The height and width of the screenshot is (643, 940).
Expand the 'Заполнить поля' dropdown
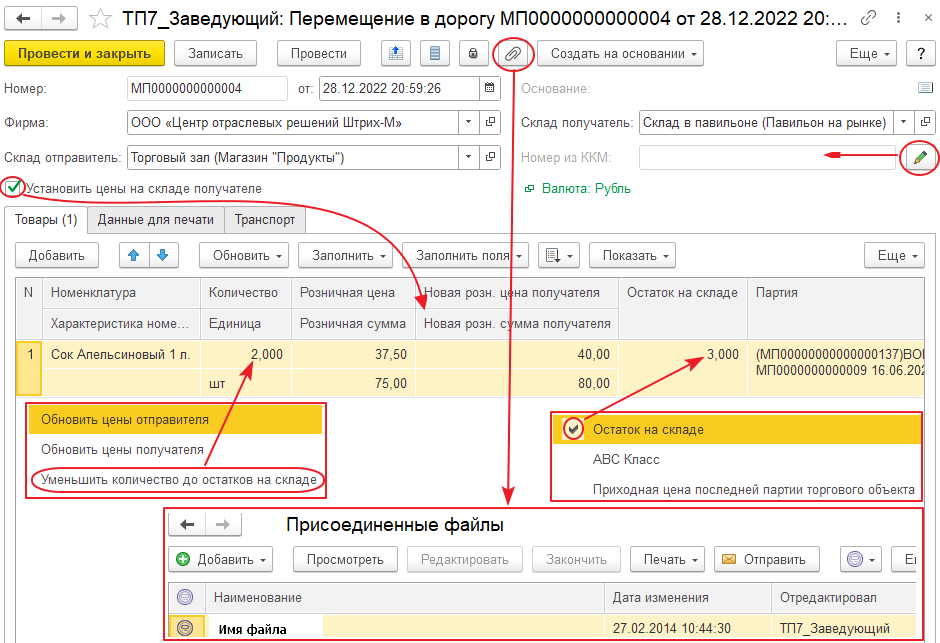466,255
